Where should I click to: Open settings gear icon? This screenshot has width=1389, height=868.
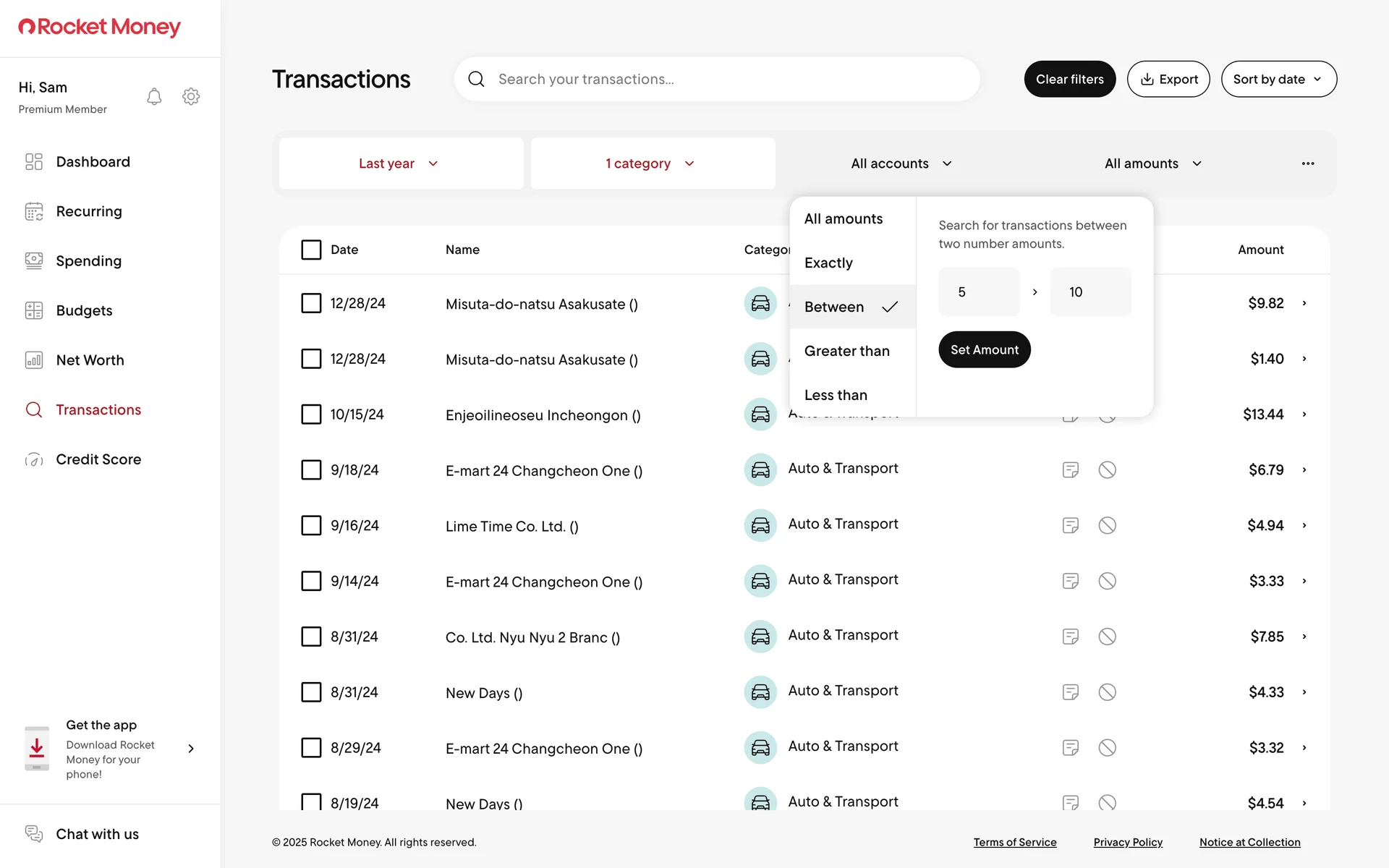click(191, 96)
